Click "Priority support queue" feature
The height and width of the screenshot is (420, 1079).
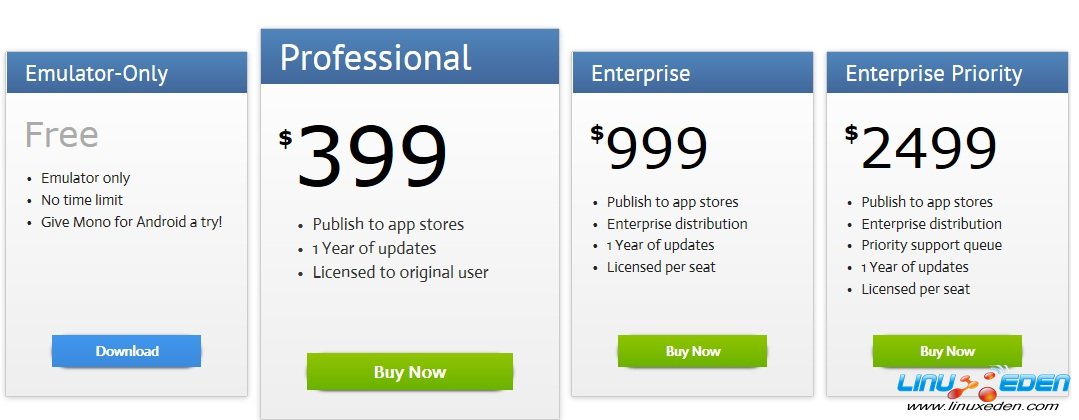(931, 245)
